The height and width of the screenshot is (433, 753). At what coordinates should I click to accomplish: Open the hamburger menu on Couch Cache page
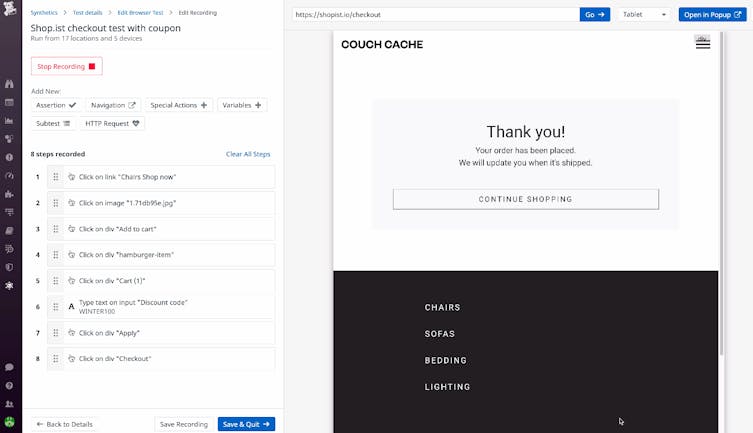703,44
